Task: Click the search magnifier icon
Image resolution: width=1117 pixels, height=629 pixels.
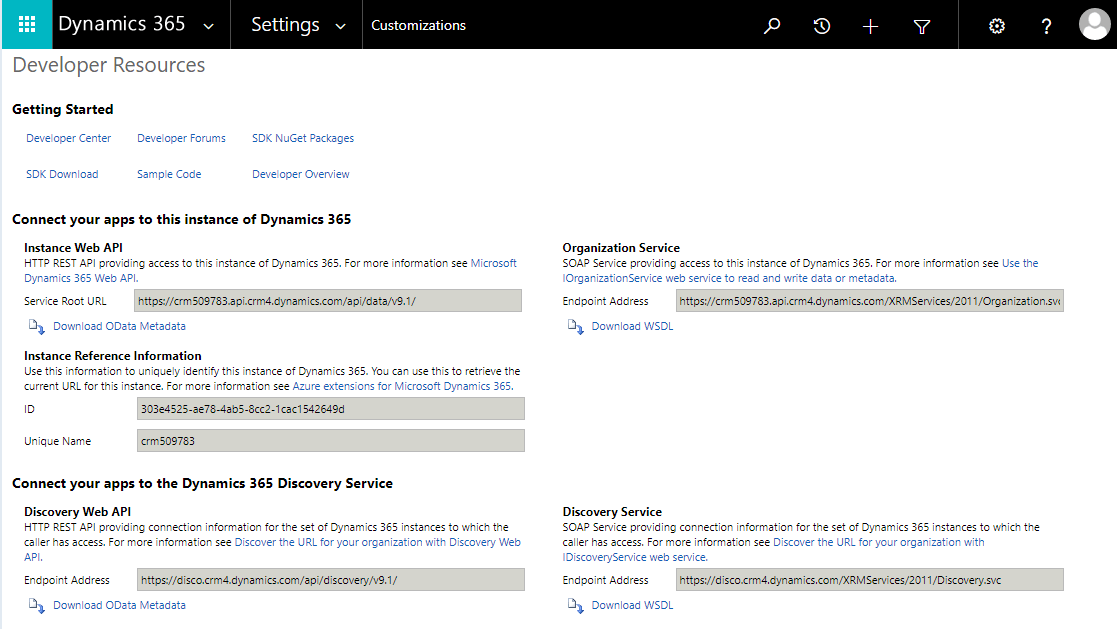Action: point(771,26)
